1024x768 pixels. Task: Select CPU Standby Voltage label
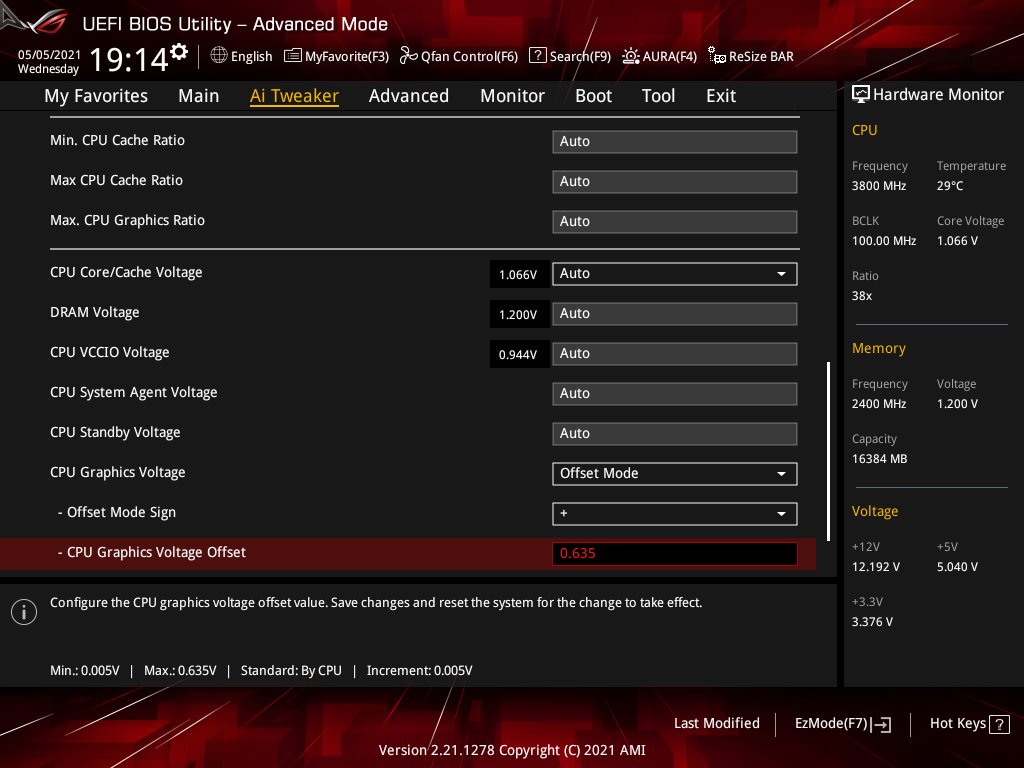(x=115, y=432)
